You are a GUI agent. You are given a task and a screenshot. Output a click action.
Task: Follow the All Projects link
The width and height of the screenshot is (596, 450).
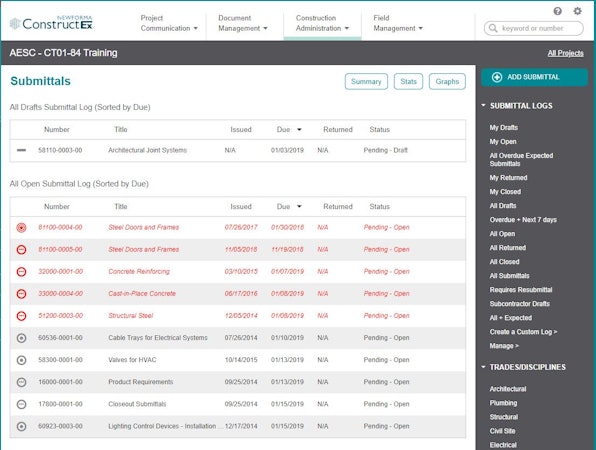[x=565, y=53]
